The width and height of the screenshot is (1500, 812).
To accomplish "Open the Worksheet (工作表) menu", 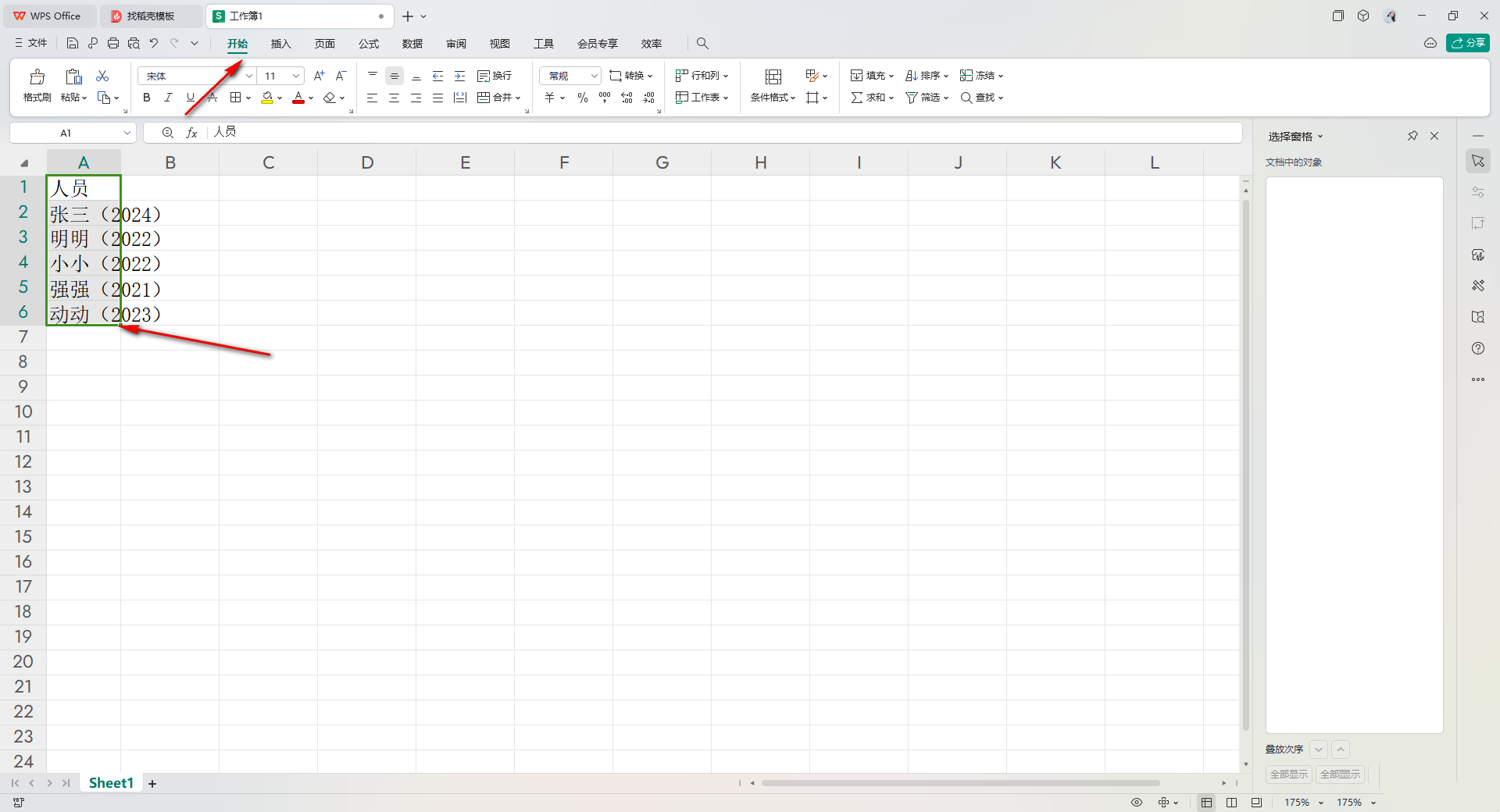I will click(x=702, y=98).
